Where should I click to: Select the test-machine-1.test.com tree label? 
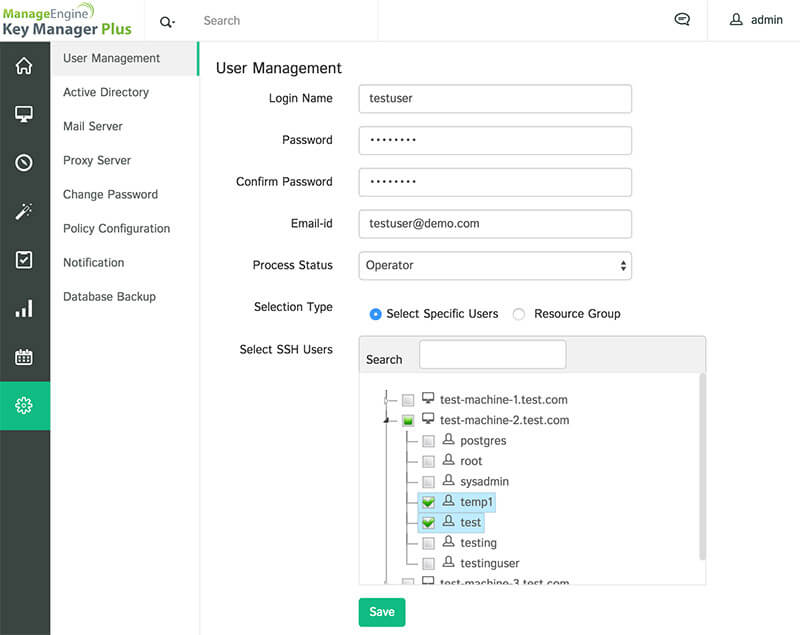pyautogui.click(x=504, y=400)
